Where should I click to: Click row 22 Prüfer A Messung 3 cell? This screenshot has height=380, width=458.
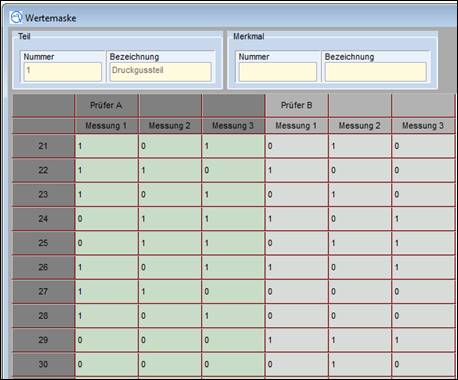click(x=233, y=170)
